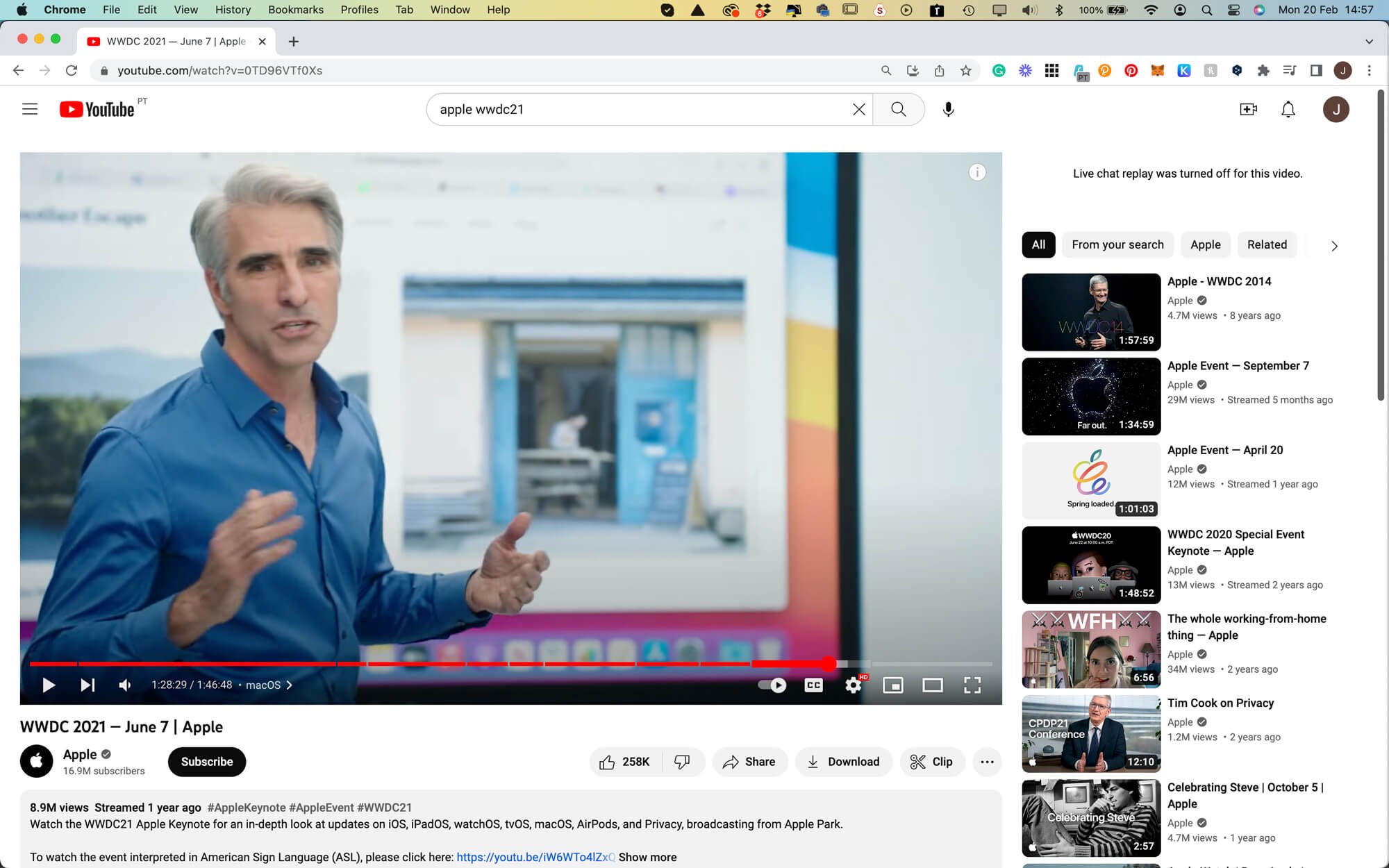Select From your search chip

[x=1117, y=244]
